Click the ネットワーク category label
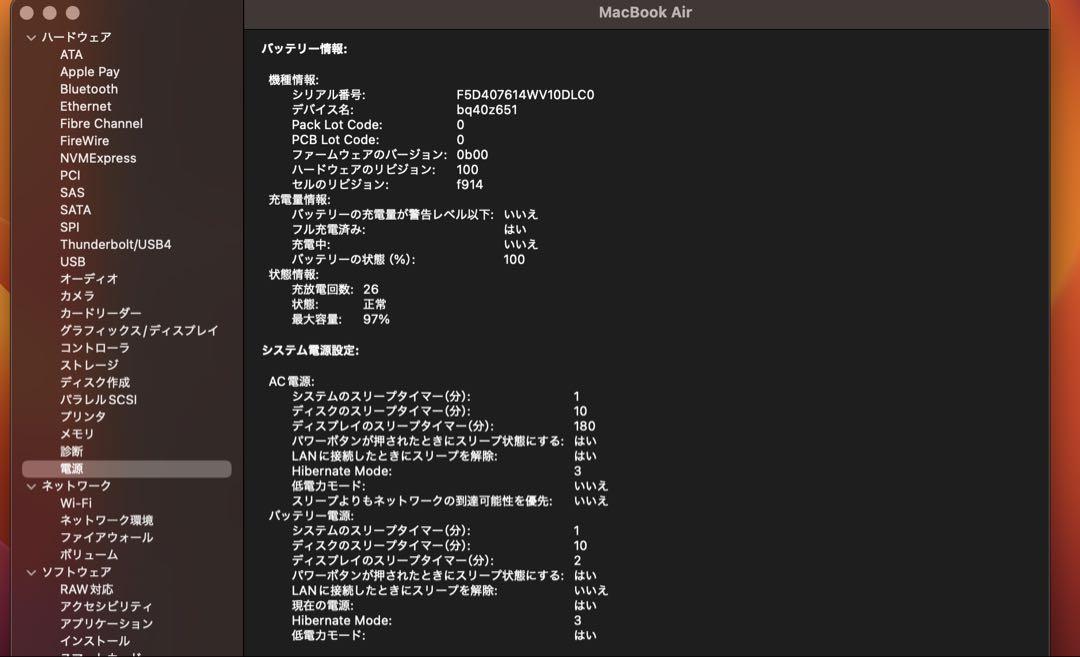Screen dimensions: 1080x657 (x=76, y=486)
